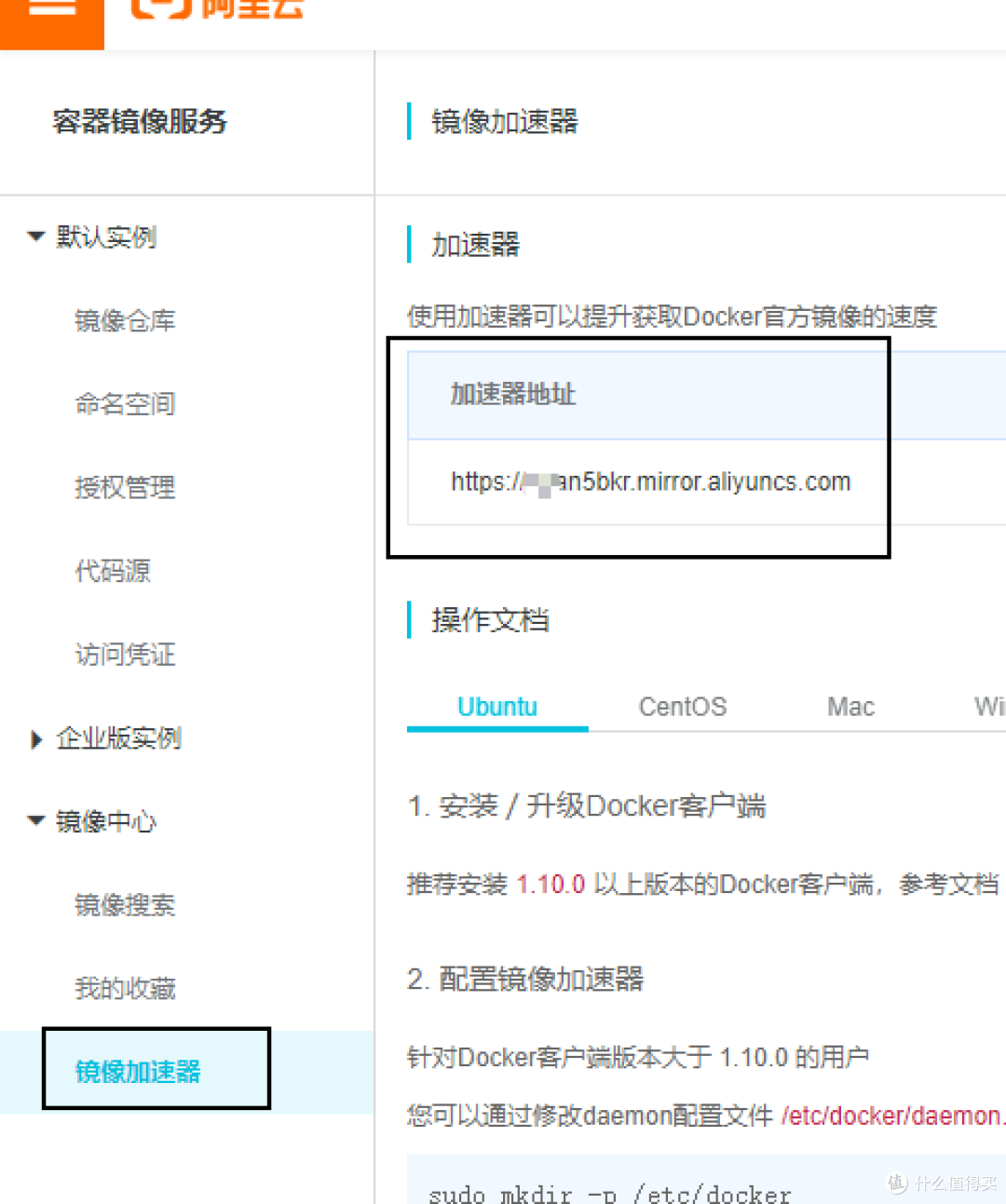Image resolution: width=1006 pixels, height=1204 pixels.
Task: Select the highlighted 镜像加速器 entry
Action: pyautogui.click(x=136, y=1072)
